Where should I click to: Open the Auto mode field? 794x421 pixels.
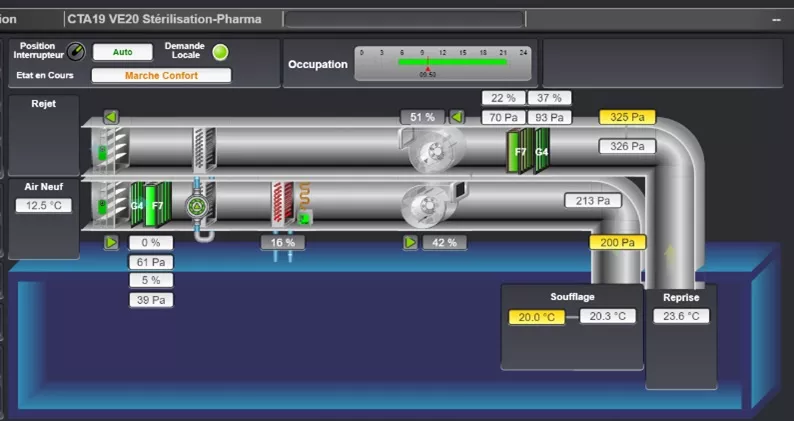pyautogui.click(x=123, y=52)
